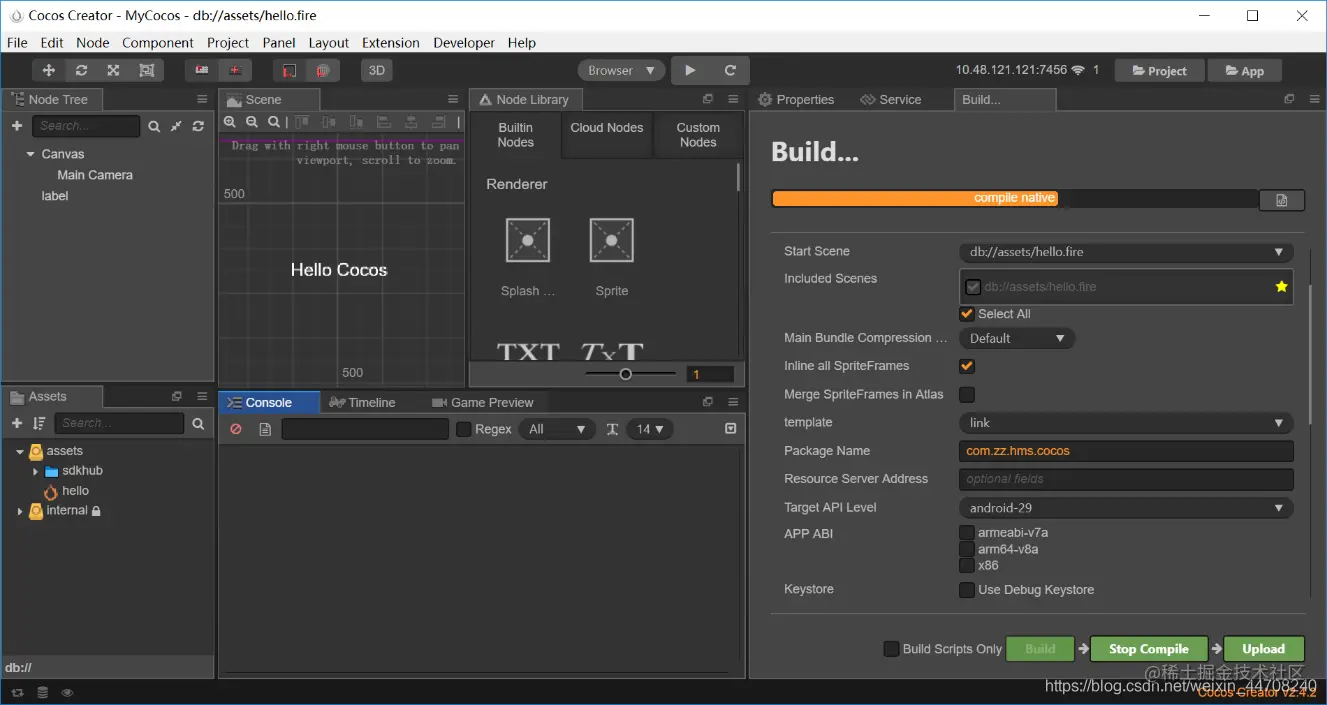Select the Builtin Nodes tab
The width and height of the screenshot is (1327, 705).
pyautogui.click(x=516, y=135)
